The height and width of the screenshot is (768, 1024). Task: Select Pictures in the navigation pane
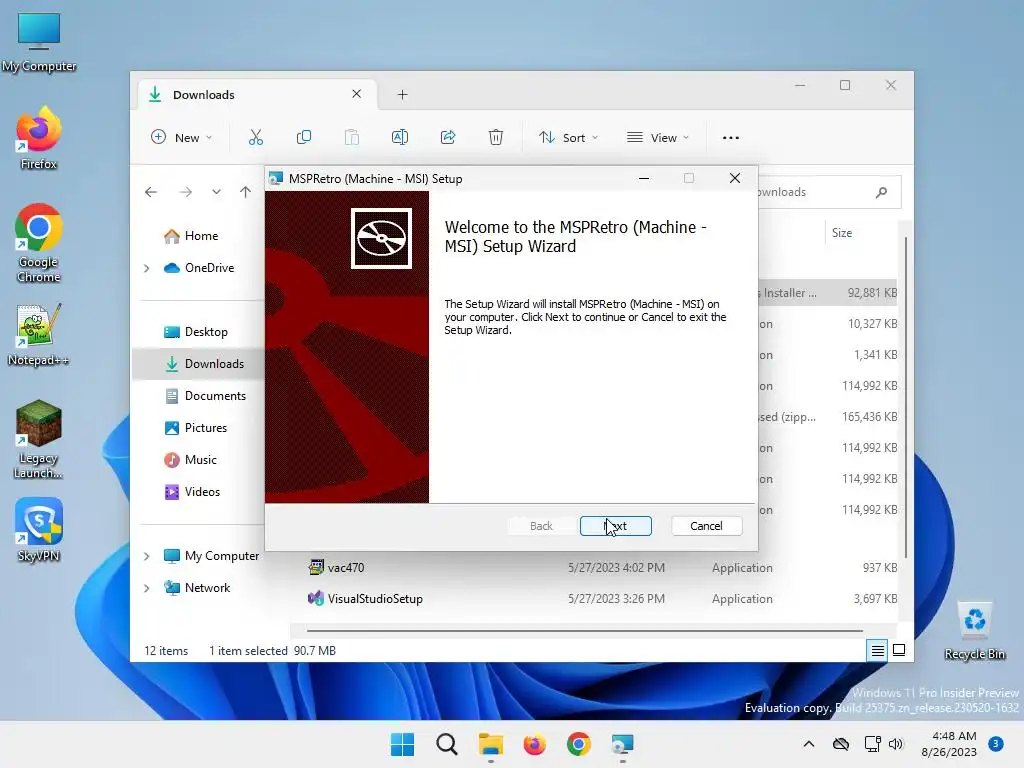196,428
